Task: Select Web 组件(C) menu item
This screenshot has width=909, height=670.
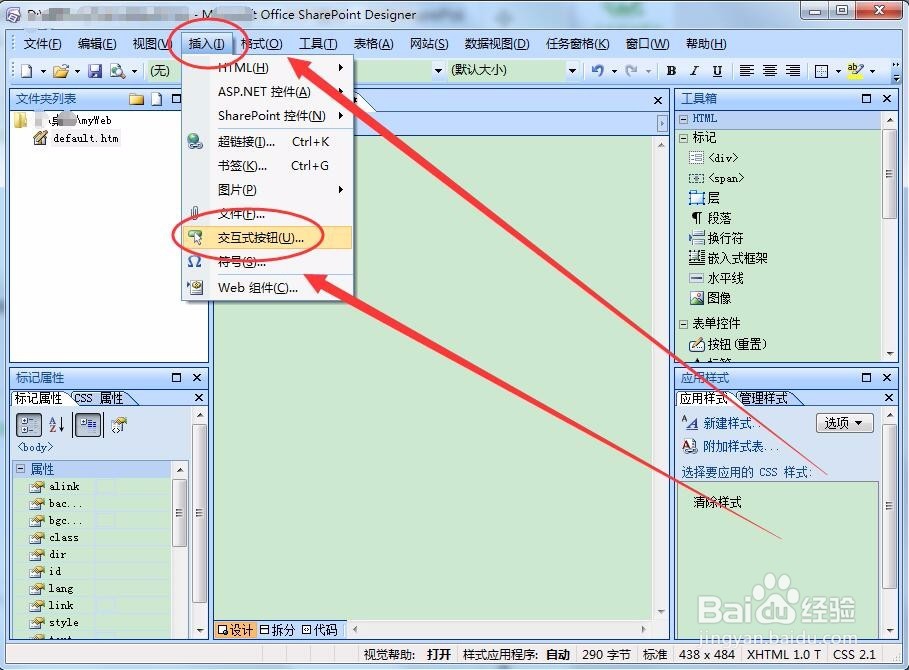Action: [x=268, y=287]
